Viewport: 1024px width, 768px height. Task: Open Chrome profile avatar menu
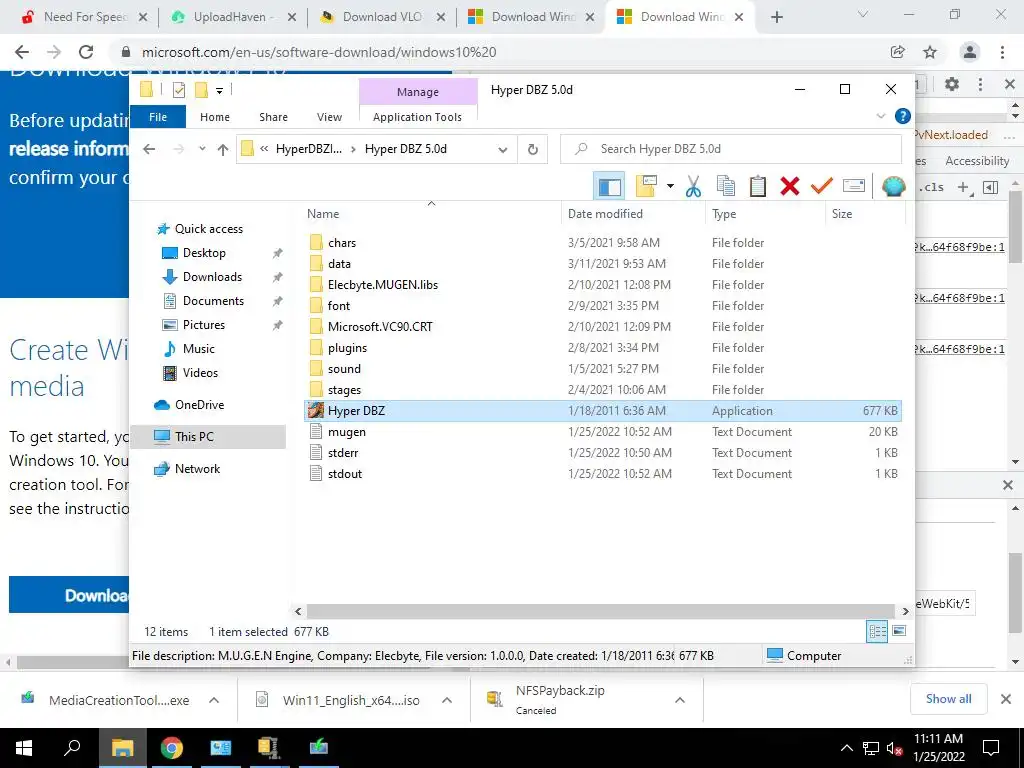point(970,52)
